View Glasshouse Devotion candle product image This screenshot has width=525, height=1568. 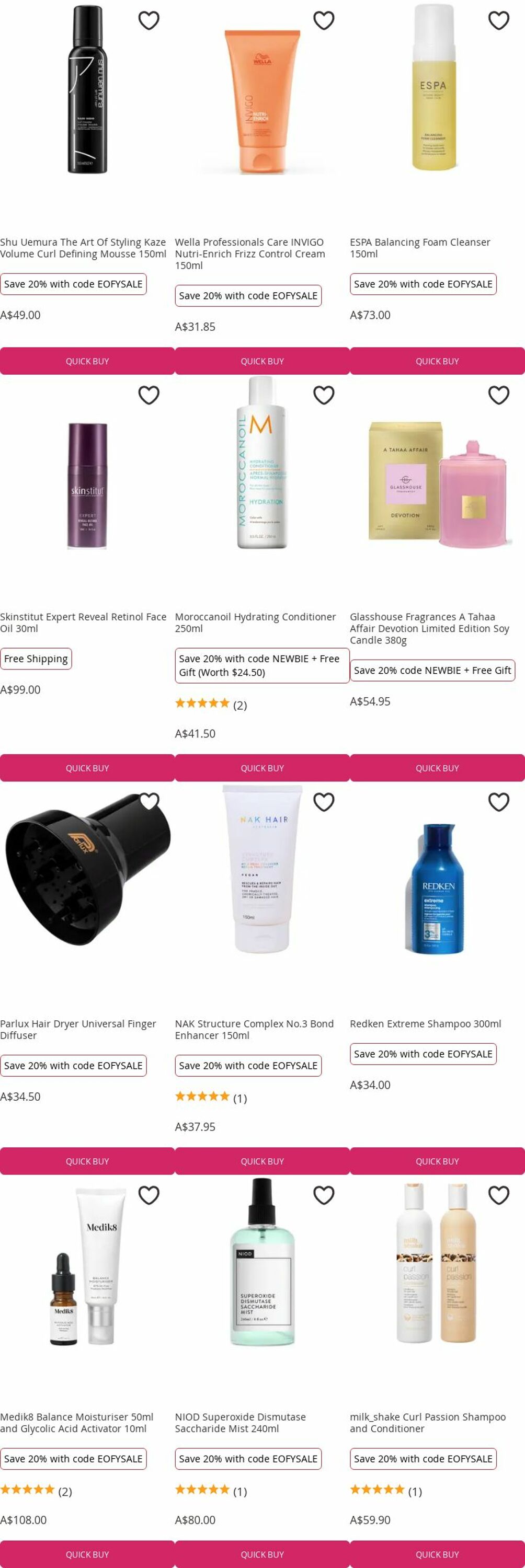pos(437,484)
